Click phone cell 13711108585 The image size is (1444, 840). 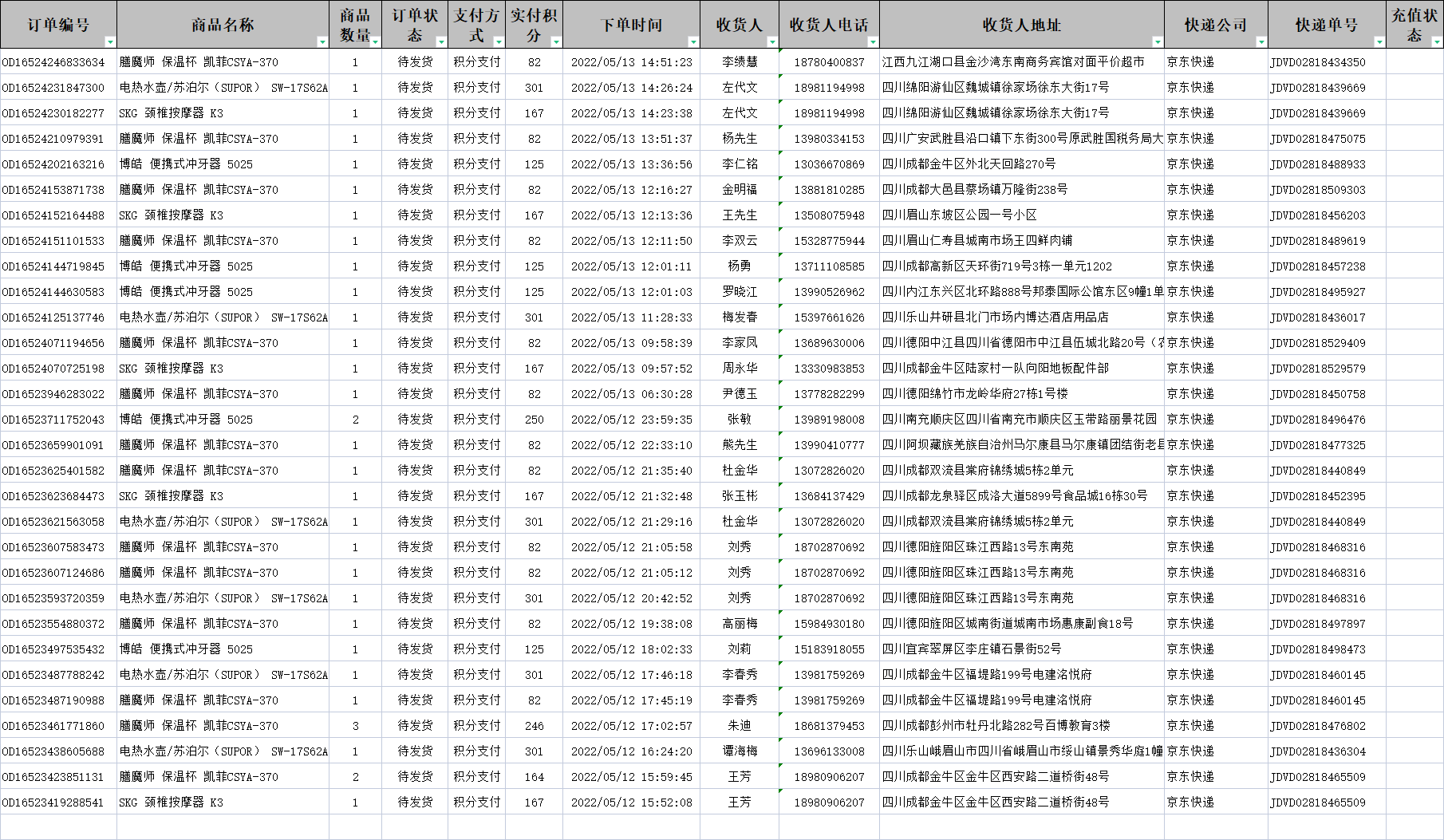pyautogui.click(x=829, y=266)
